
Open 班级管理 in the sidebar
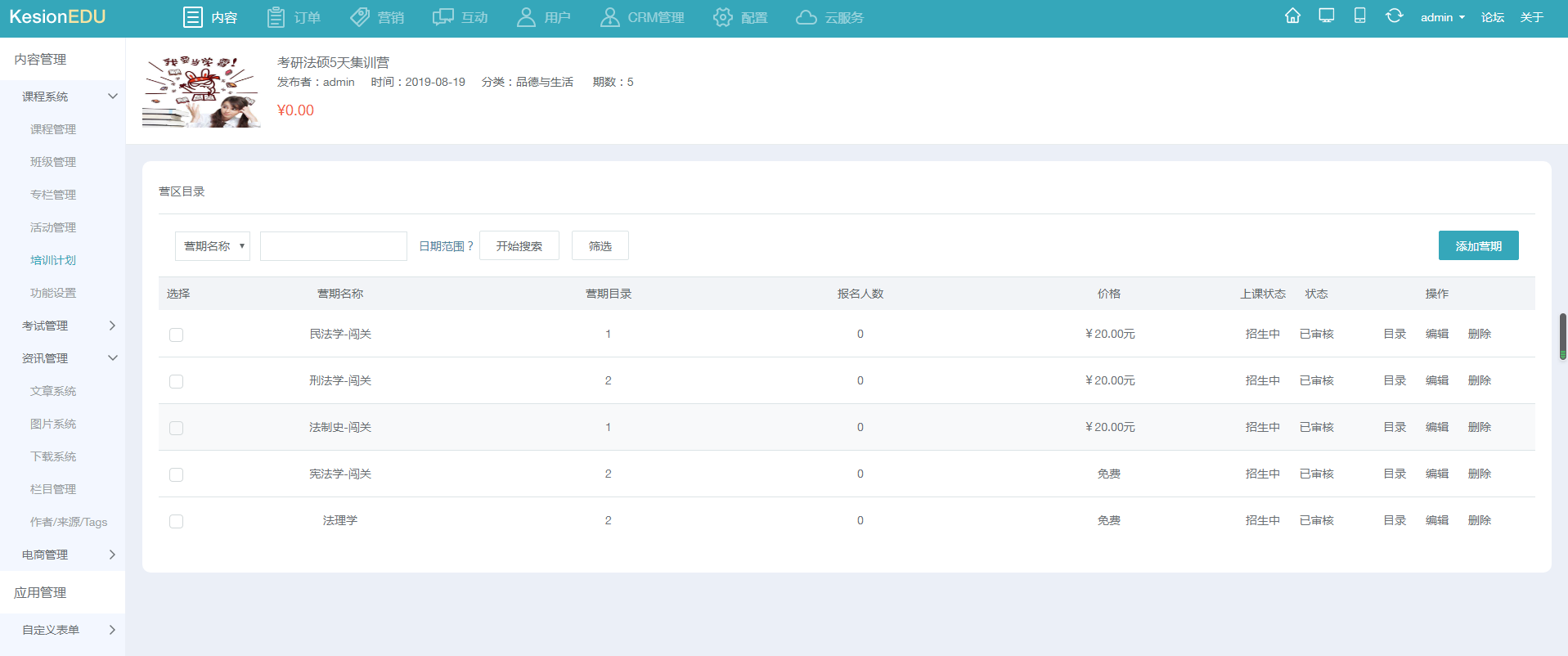click(x=53, y=162)
